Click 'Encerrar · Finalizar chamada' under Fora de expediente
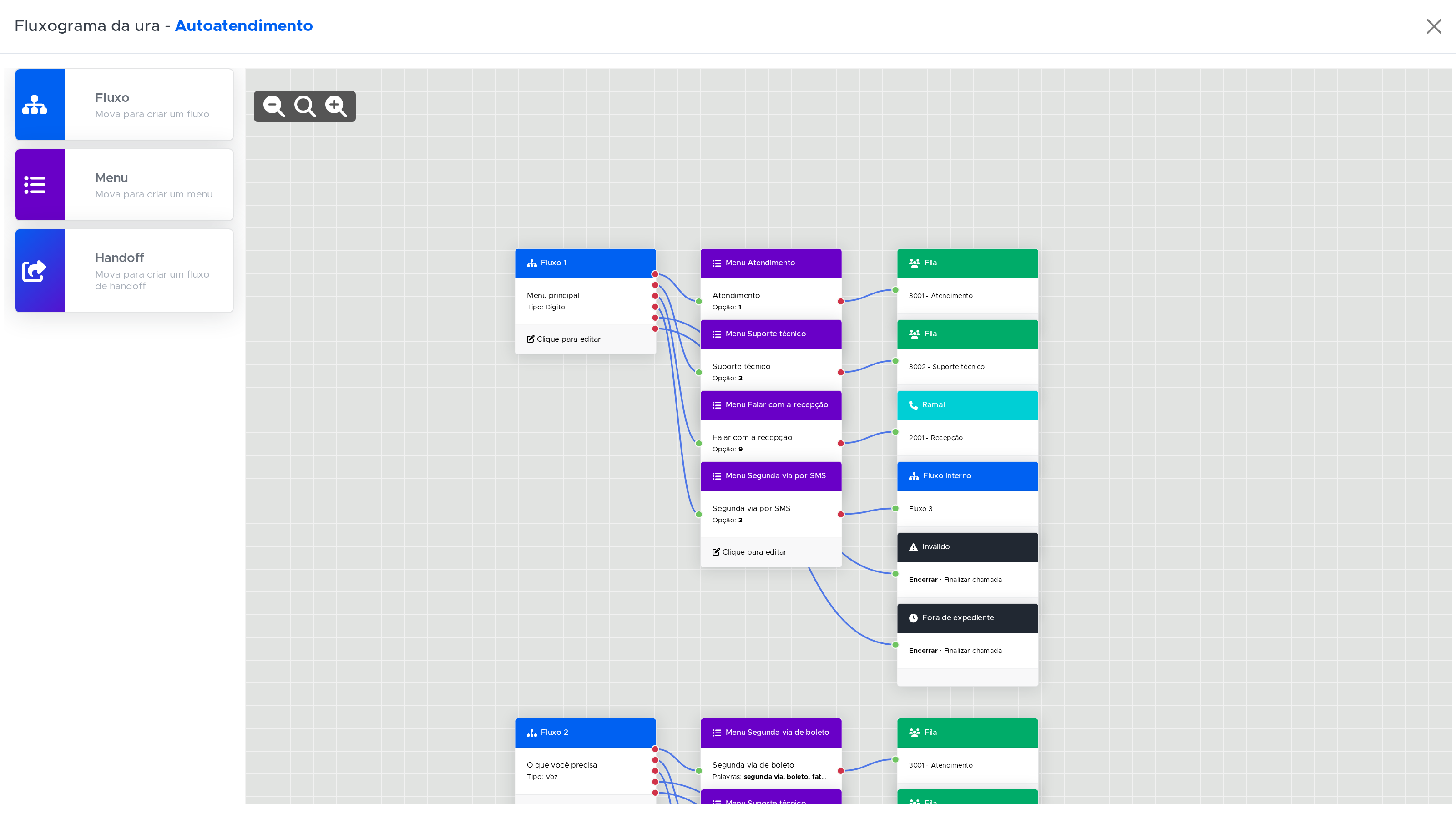Screen dimensions: 1456x819 click(955, 651)
